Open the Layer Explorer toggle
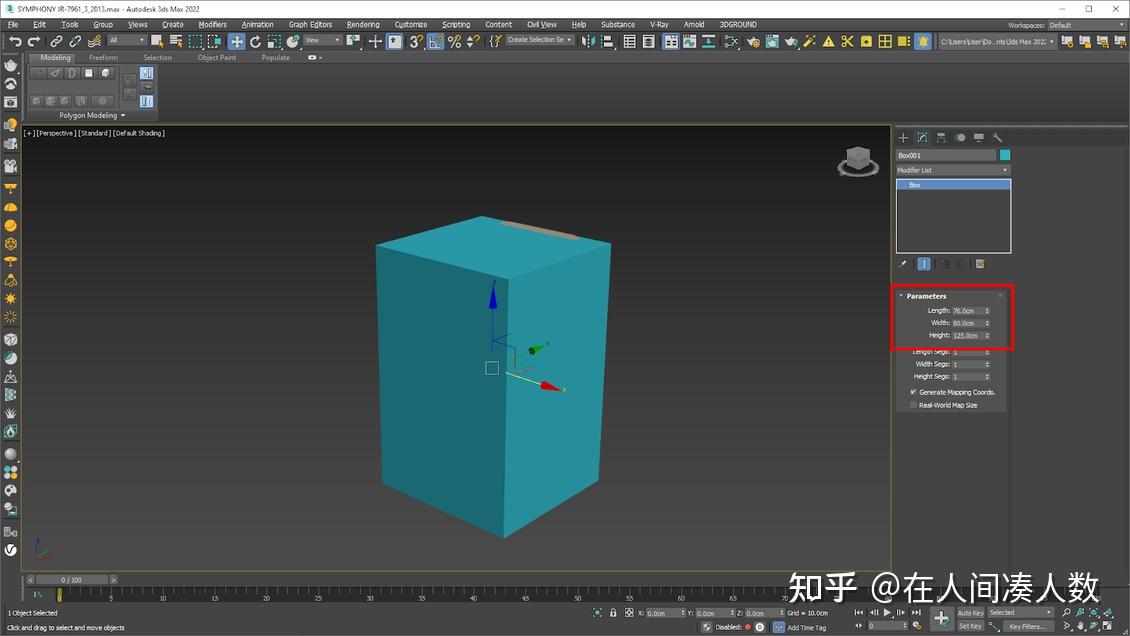The image size is (1130, 636). tap(649, 42)
